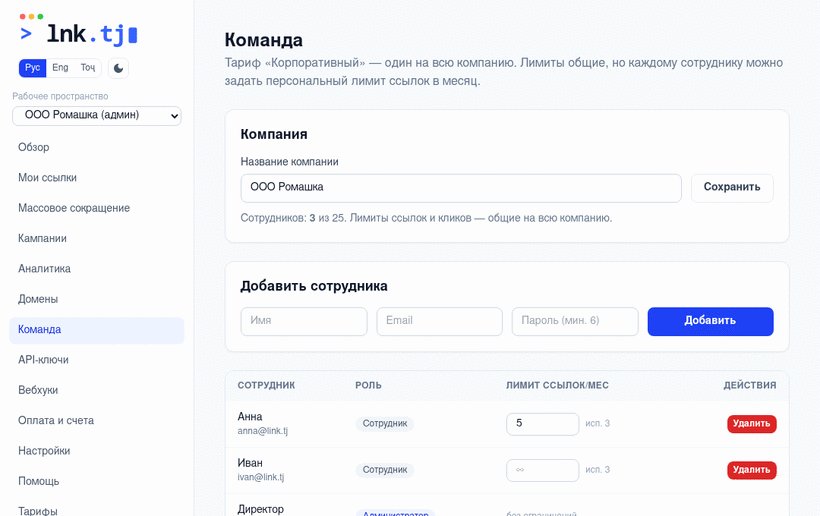Open Помощь page
The image size is (820, 516).
97,481
